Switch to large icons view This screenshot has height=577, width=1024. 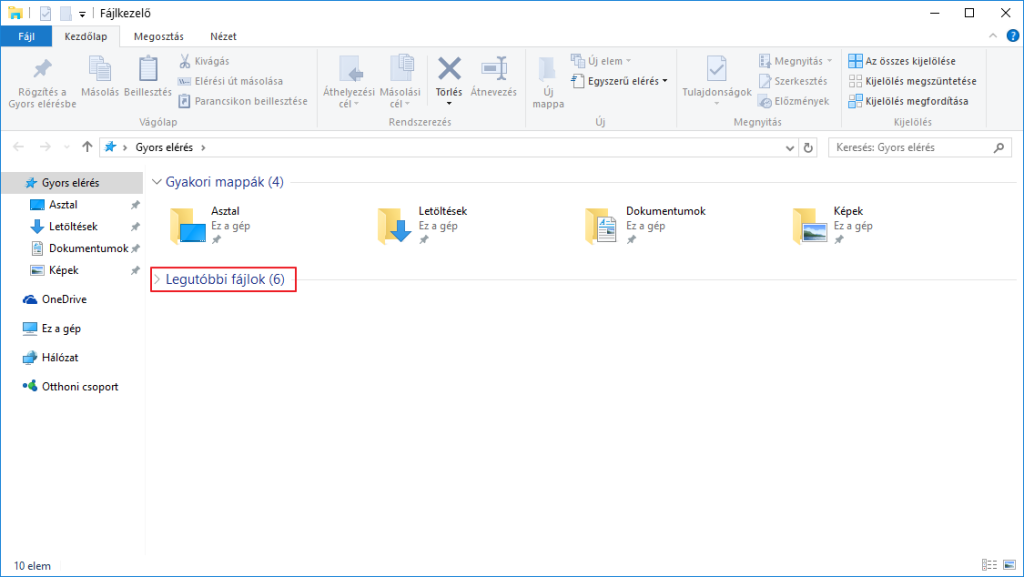point(1010,565)
